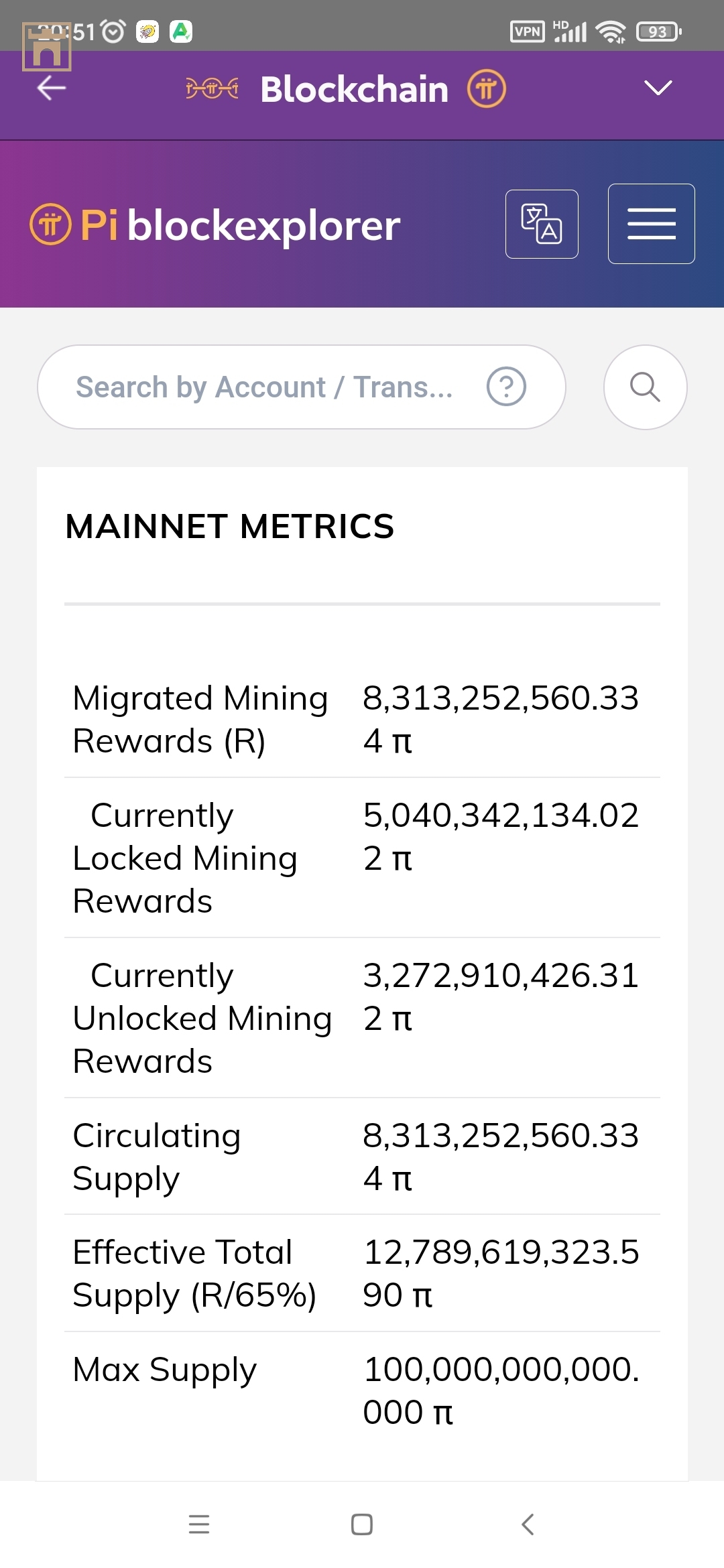Image resolution: width=724 pixels, height=1568 pixels.
Task: Tap Android home navigation button
Action: coord(362,1524)
